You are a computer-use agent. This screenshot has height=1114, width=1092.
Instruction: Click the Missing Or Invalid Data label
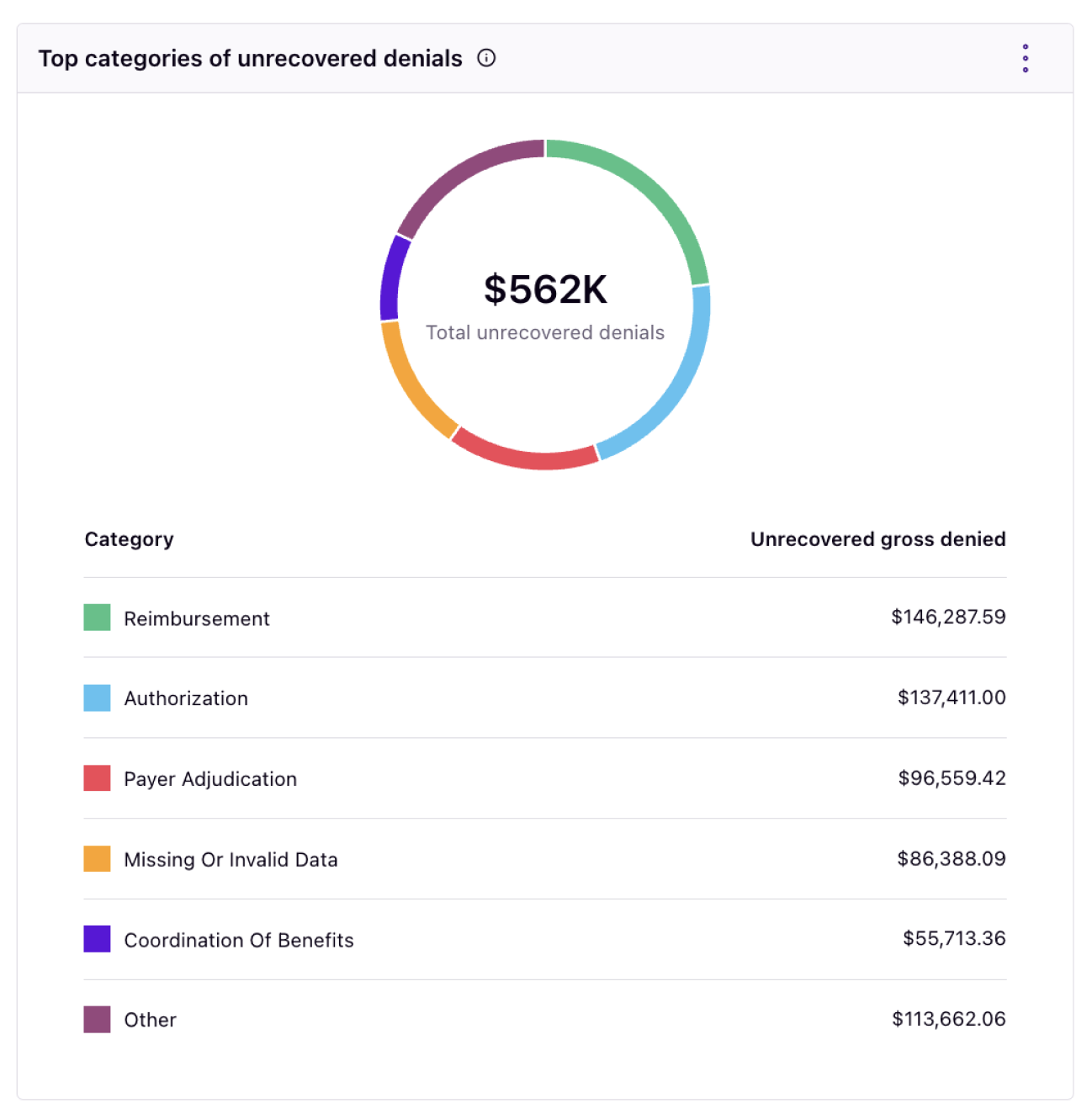click(x=231, y=859)
